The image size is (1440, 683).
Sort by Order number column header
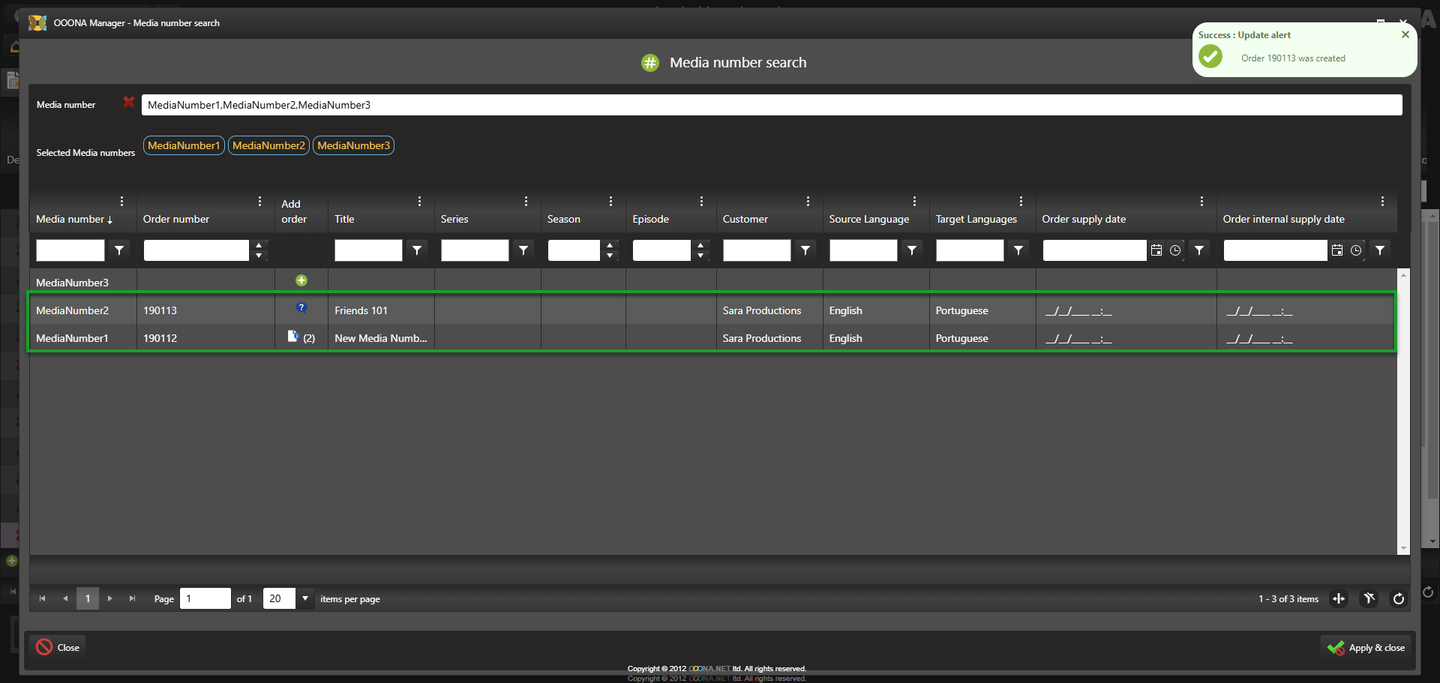(x=177, y=219)
